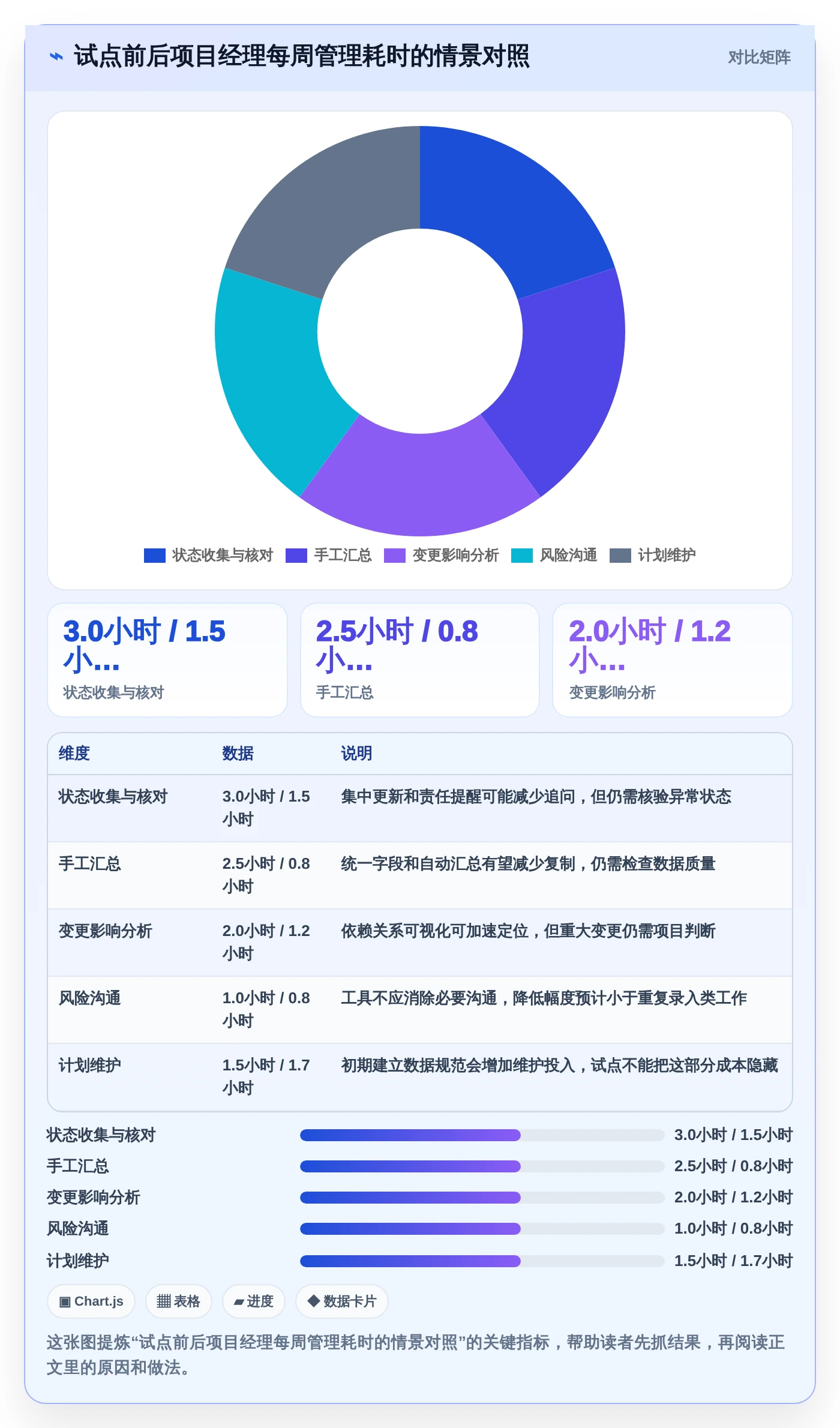
Task: Click progress value 1.5小时 / 1.7小时
Action: click(733, 1261)
